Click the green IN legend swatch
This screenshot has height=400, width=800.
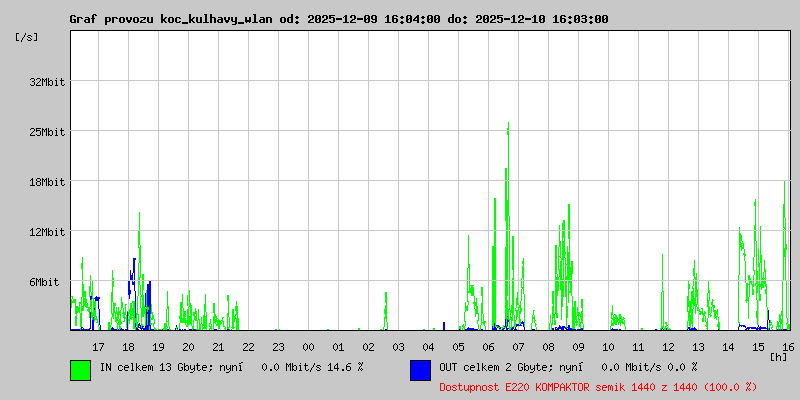(x=81, y=370)
